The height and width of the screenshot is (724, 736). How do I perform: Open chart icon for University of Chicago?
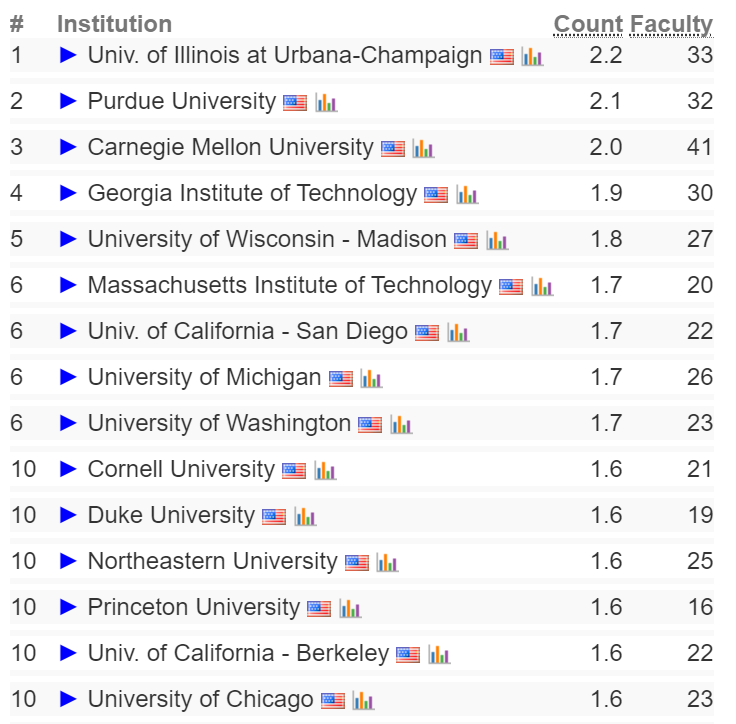tap(363, 701)
